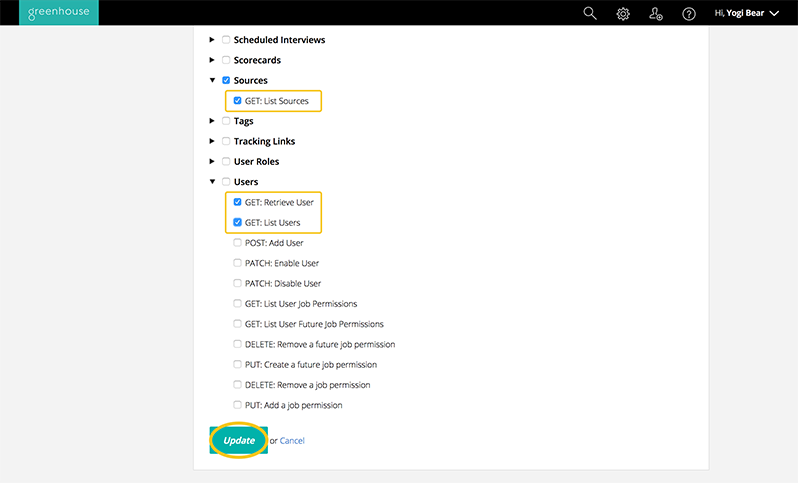
Task: Open the help question mark icon
Action: click(x=689, y=13)
